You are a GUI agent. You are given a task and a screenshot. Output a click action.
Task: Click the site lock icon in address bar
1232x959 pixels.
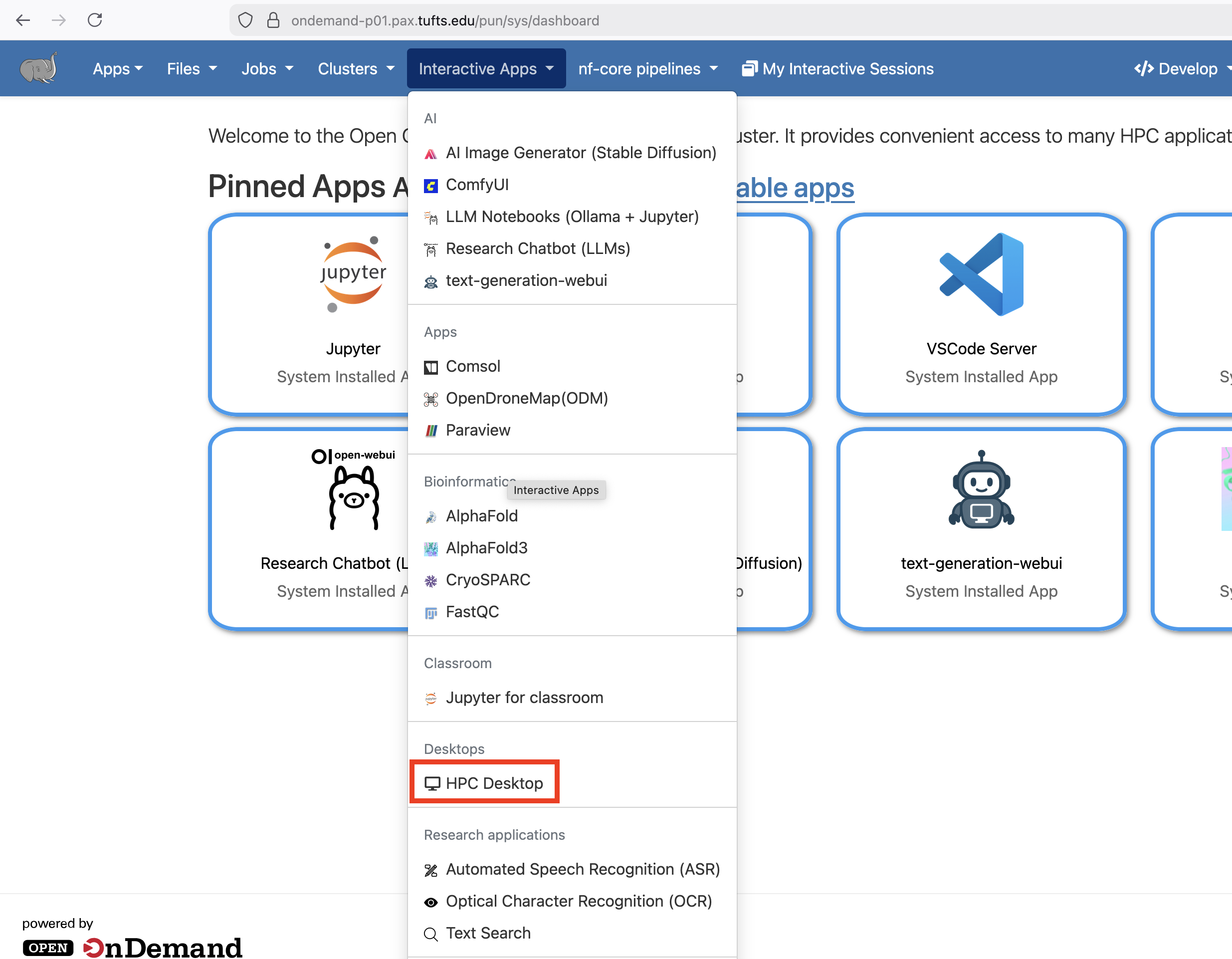pos(273,20)
